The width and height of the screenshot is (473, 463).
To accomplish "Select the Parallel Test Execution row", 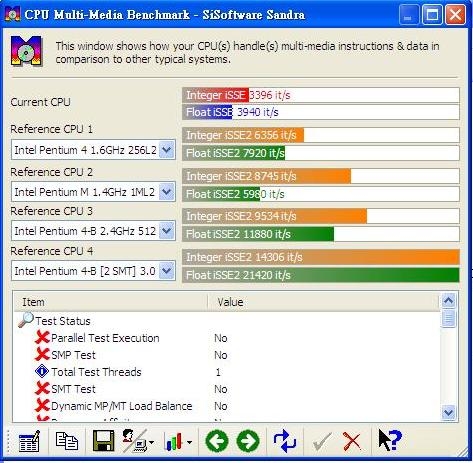I will click(227, 338).
